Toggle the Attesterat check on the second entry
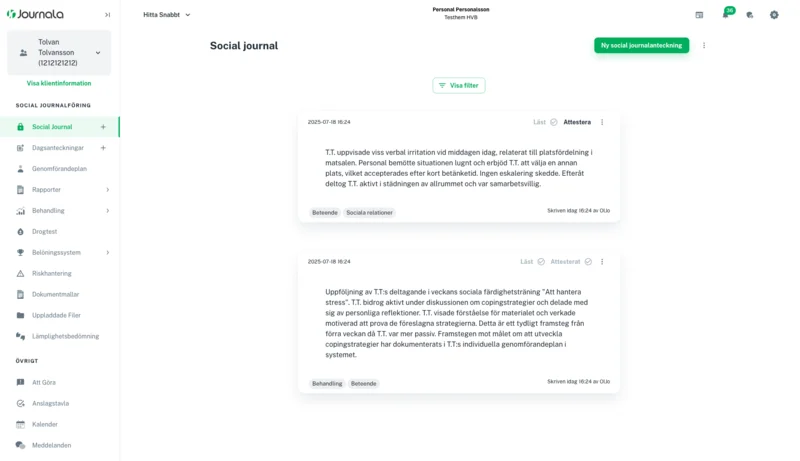800x461 pixels. point(588,262)
